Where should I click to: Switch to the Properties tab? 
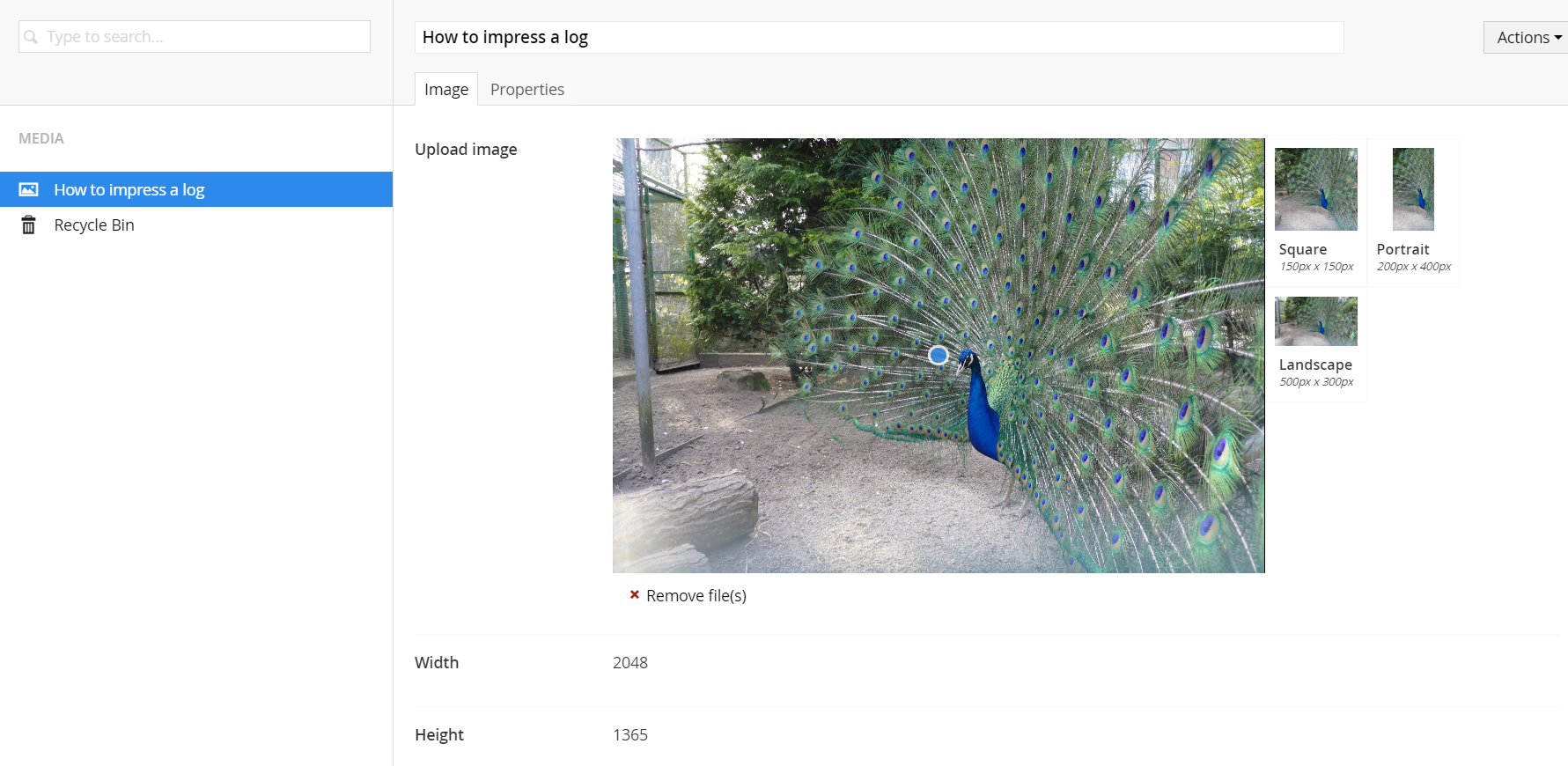click(527, 89)
